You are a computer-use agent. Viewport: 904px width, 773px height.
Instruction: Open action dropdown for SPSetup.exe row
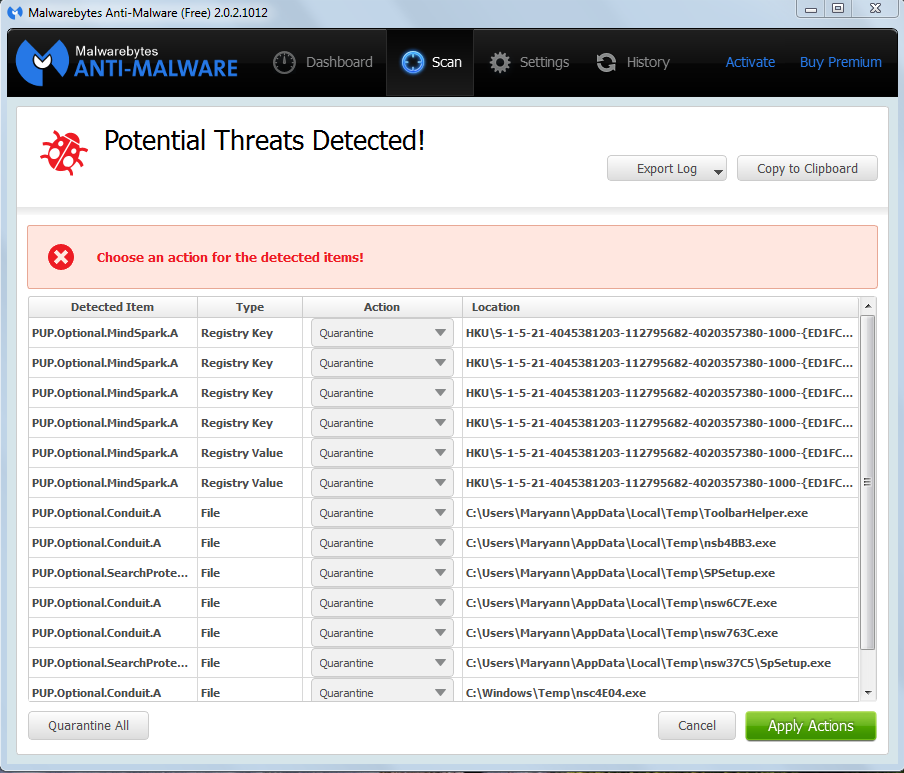click(382, 572)
